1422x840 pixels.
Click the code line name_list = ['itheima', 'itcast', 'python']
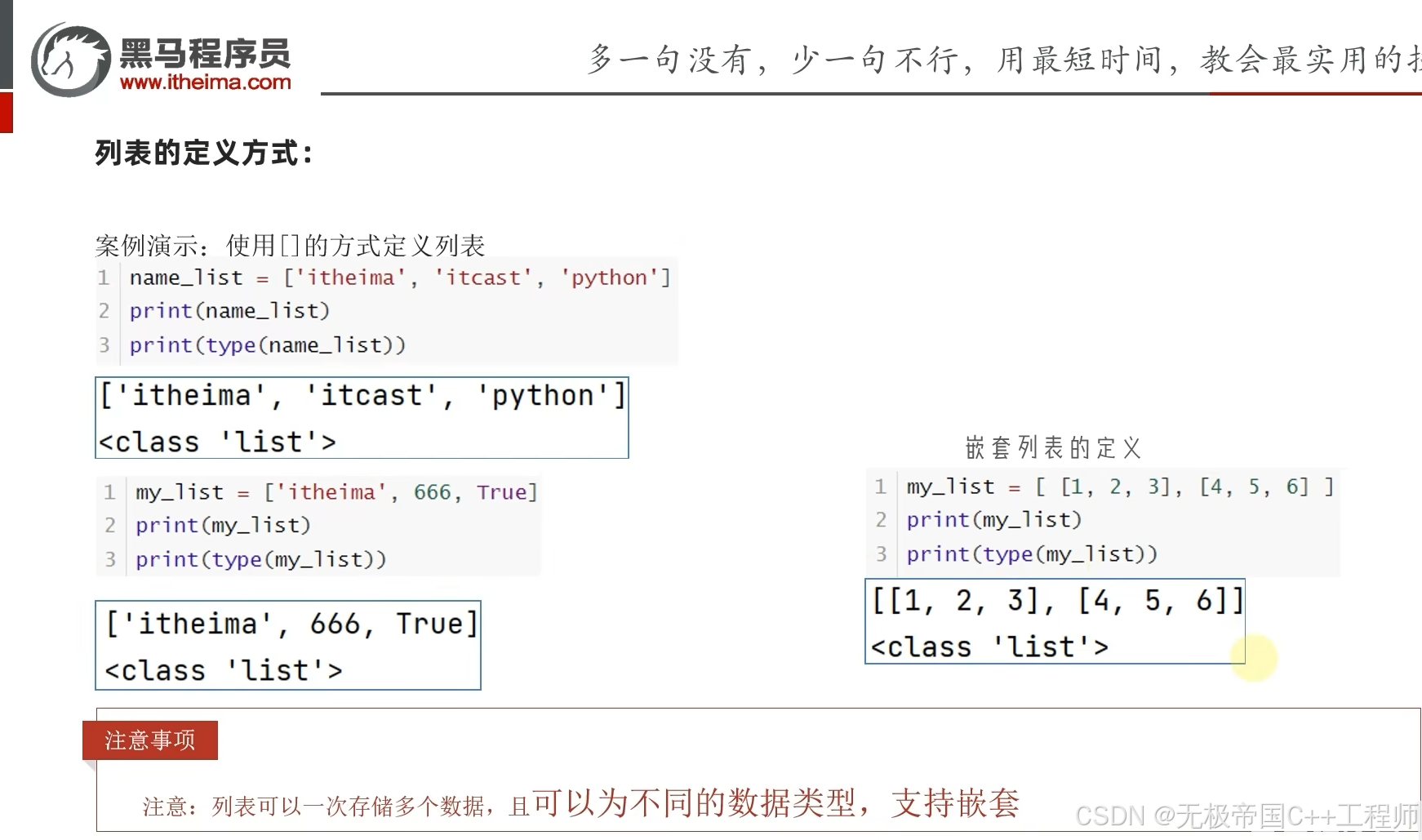[x=400, y=278]
